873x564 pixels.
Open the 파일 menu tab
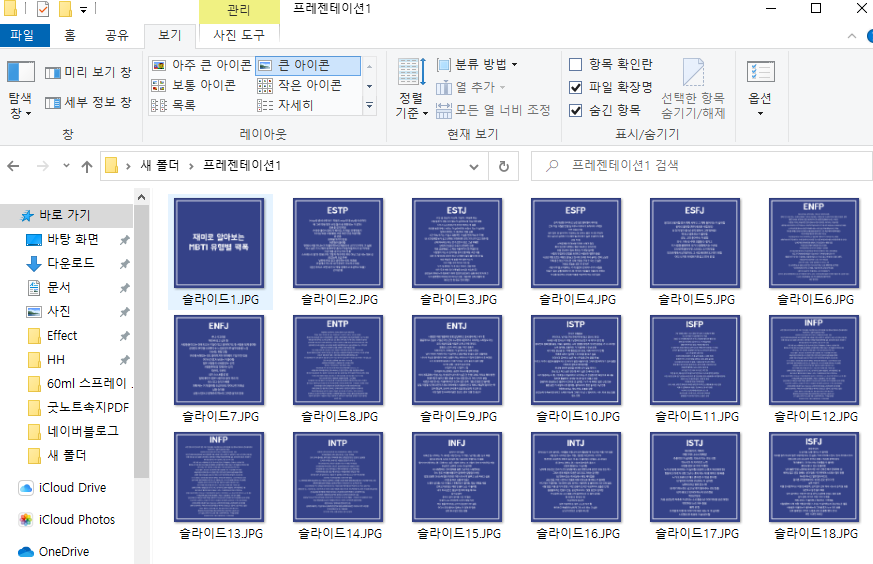pyautogui.click(x=22, y=35)
